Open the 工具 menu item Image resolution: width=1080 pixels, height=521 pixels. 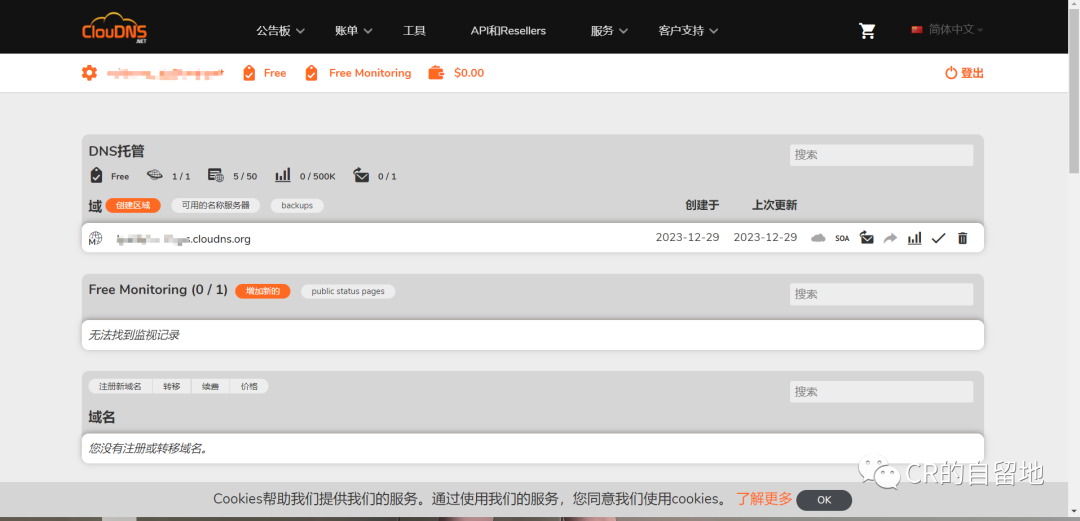[414, 31]
